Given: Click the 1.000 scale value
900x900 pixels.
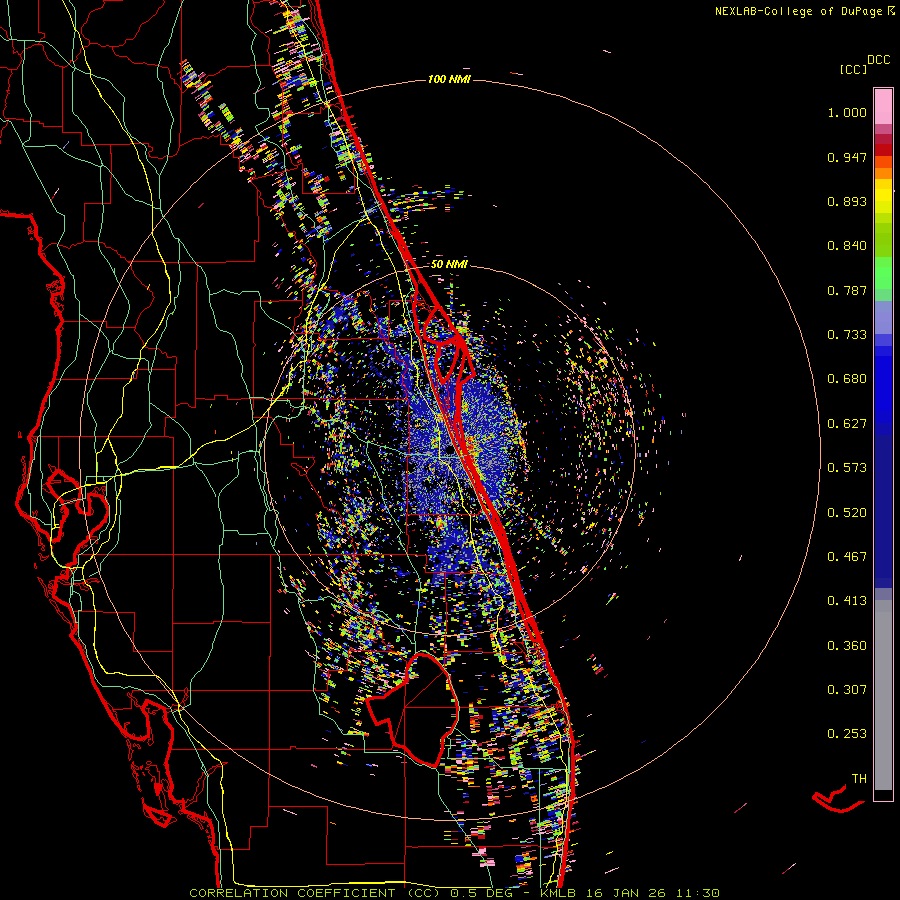Looking at the screenshot, I should pyautogui.click(x=847, y=112).
